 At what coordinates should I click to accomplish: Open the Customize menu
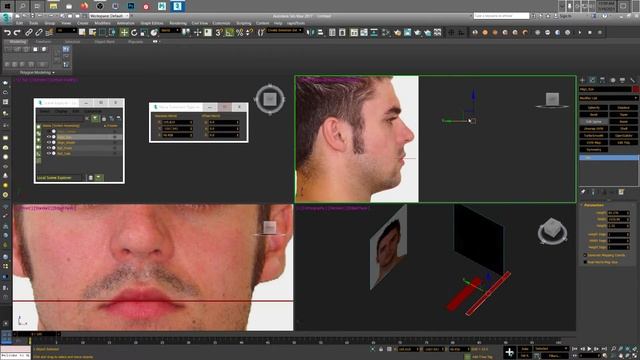pyautogui.click(x=221, y=23)
